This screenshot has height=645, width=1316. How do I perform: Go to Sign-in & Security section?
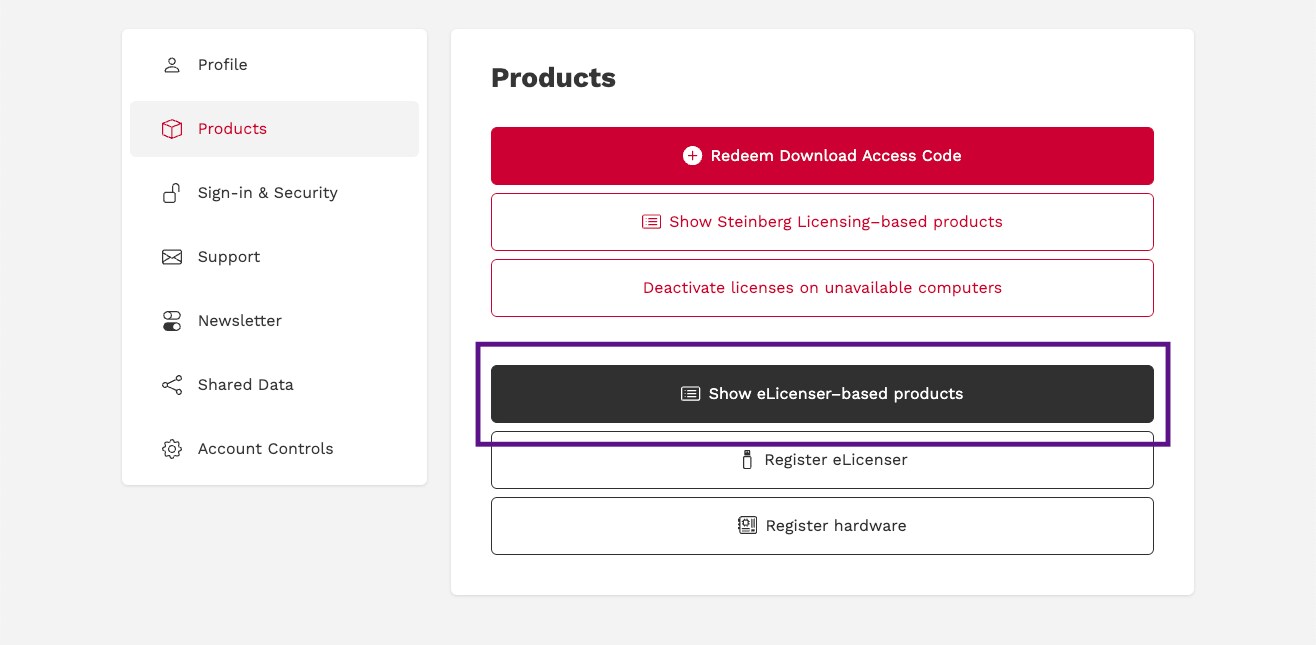point(267,193)
